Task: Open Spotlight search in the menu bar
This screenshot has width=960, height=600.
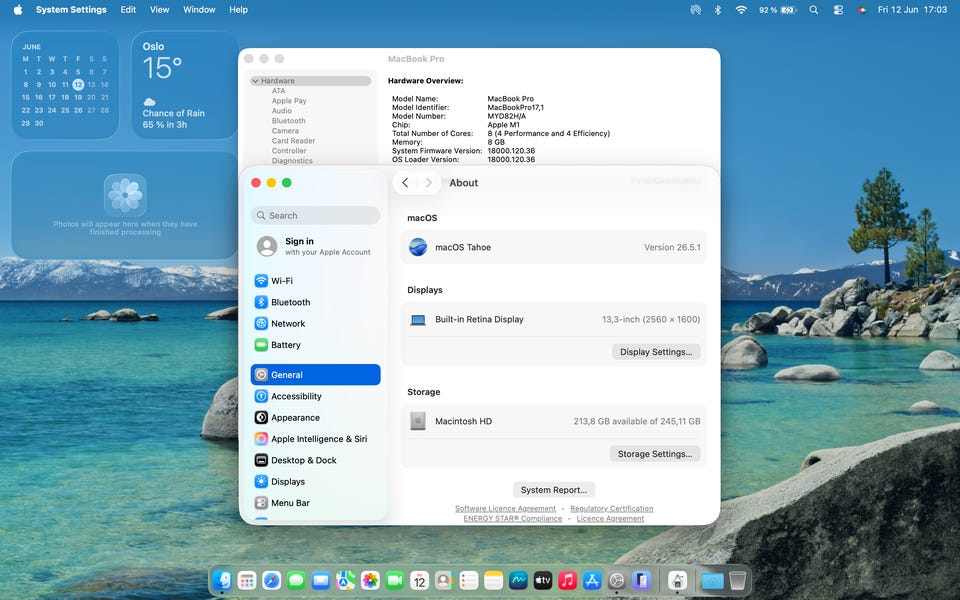Action: coord(814,10)
